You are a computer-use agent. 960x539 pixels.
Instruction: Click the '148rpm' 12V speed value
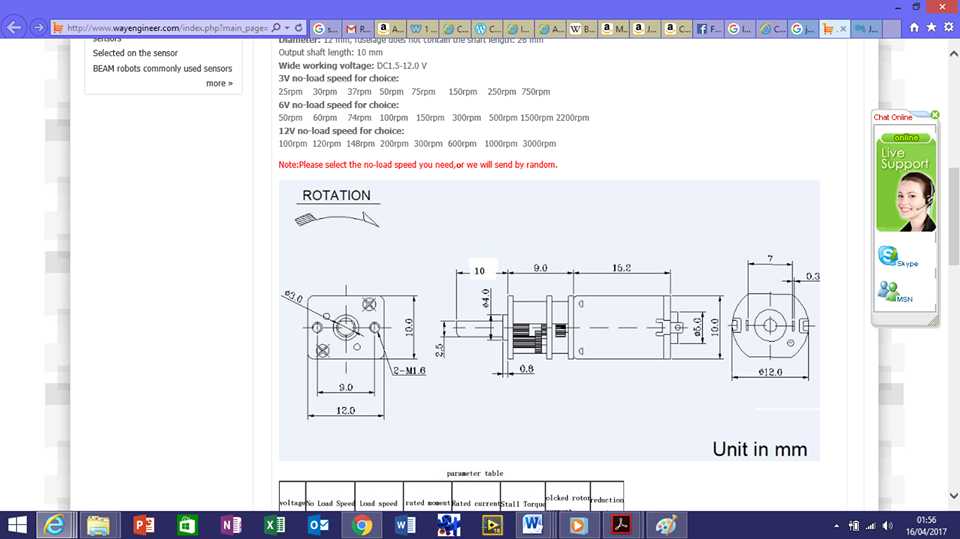(x=360, y=143)
